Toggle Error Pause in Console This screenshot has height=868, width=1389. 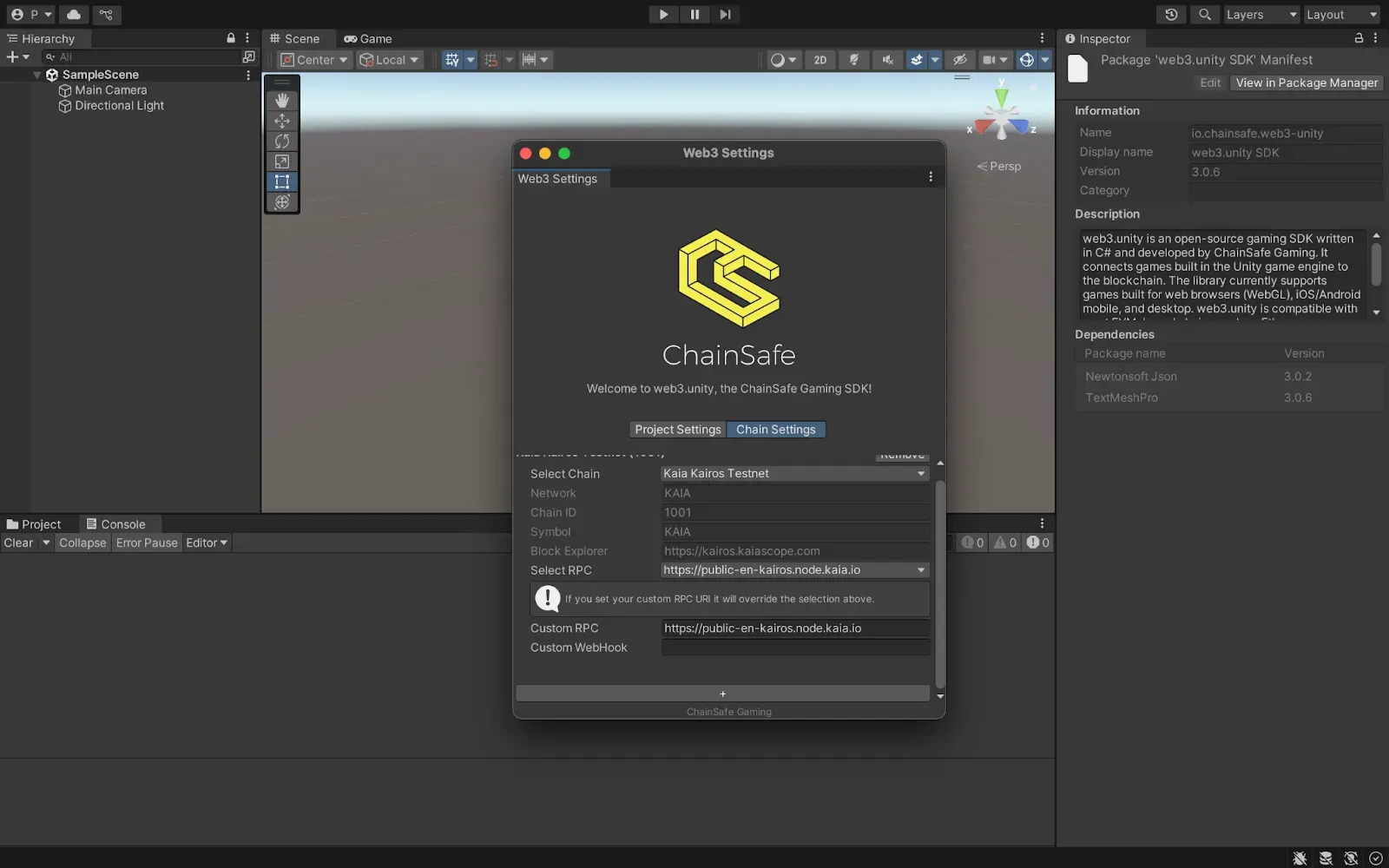(147, 543)
